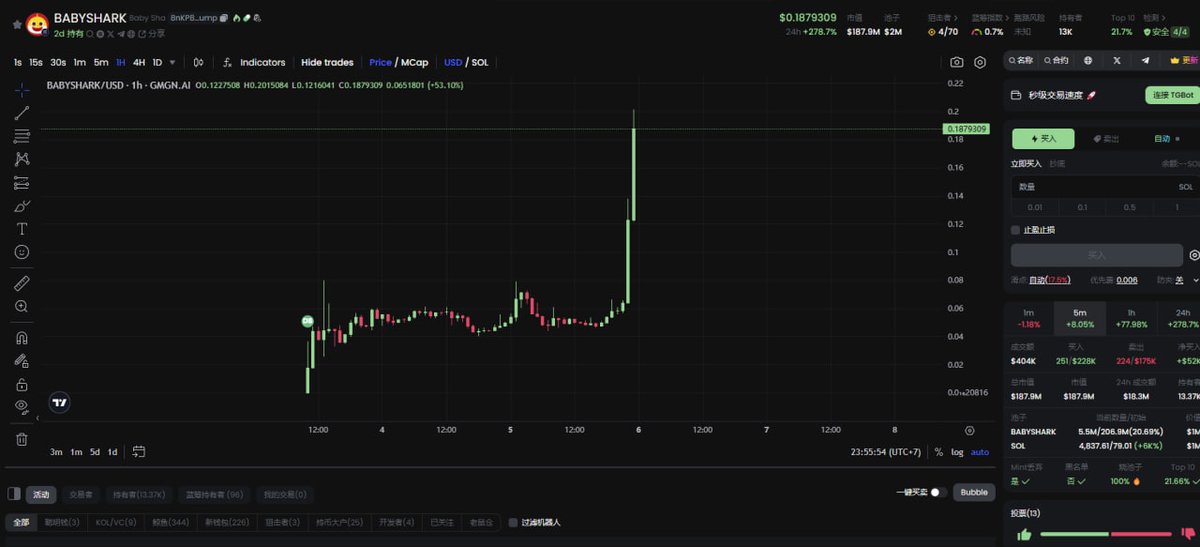Toggle the one-click trading switch
Screen dimensions: 1200x547
point(938,492)
